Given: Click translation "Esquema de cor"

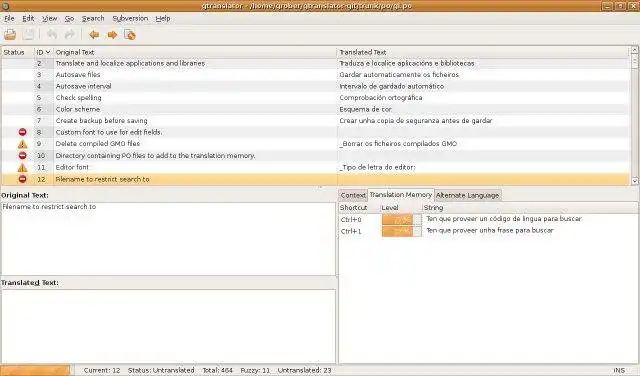Looking at the screenshot, I should (x=365, y=109).
